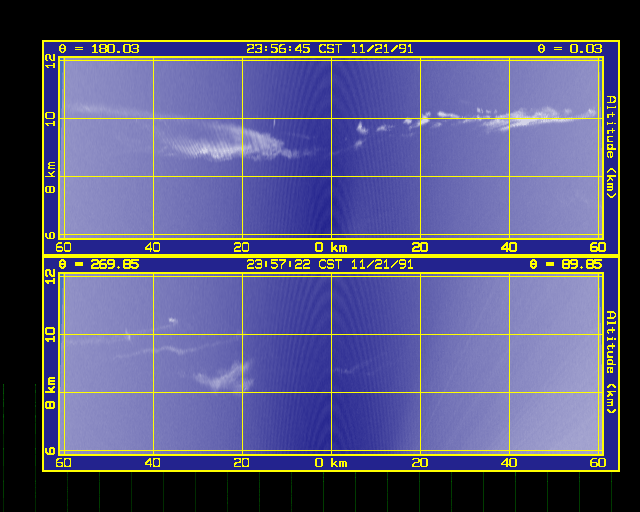The image size is (640, 512).
Task: Click the right-side 60 range label of upper scan
Action: (x=598, y=247)
